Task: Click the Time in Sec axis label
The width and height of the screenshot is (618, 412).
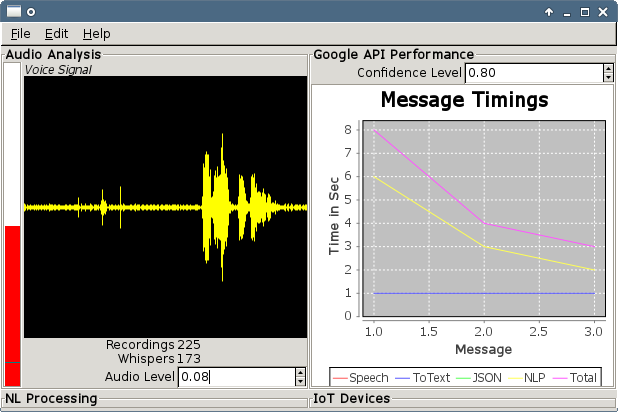Action: (334, 216)
